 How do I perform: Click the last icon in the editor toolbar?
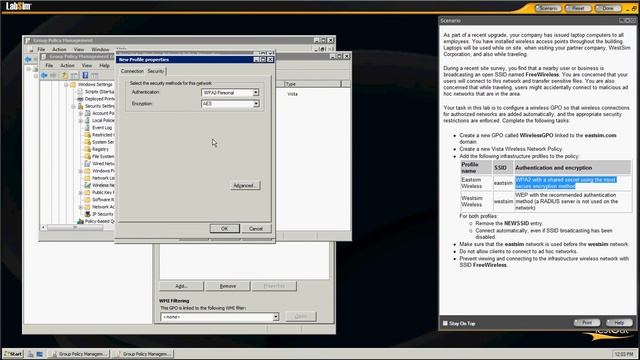(x=95, y=76)
